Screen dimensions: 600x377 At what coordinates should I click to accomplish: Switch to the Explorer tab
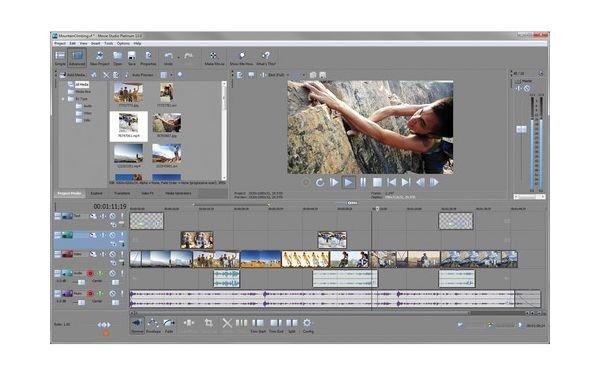coord(96,194)
